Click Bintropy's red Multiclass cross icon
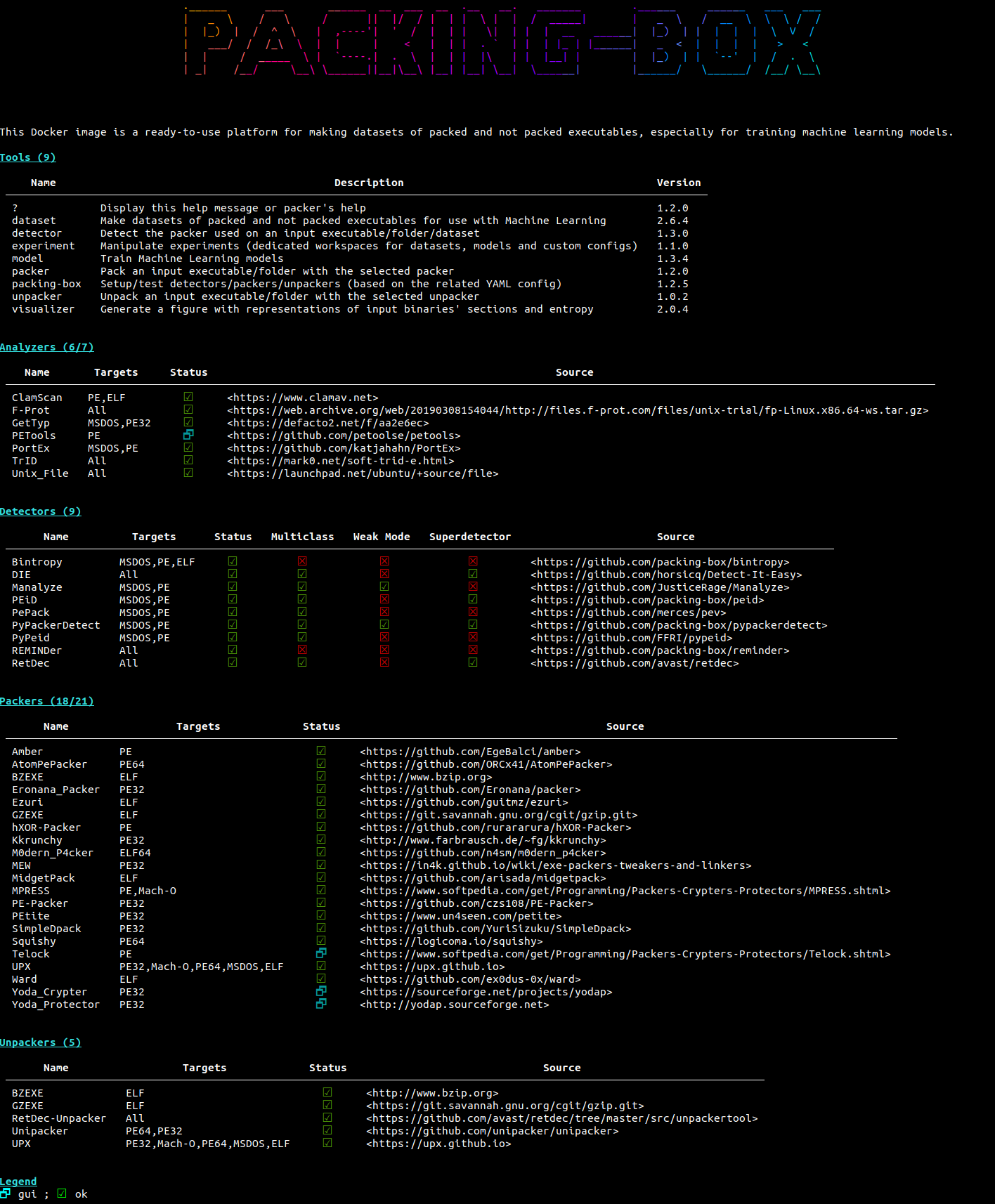Viewport: 995px width, 1204px height. [302, 561]
